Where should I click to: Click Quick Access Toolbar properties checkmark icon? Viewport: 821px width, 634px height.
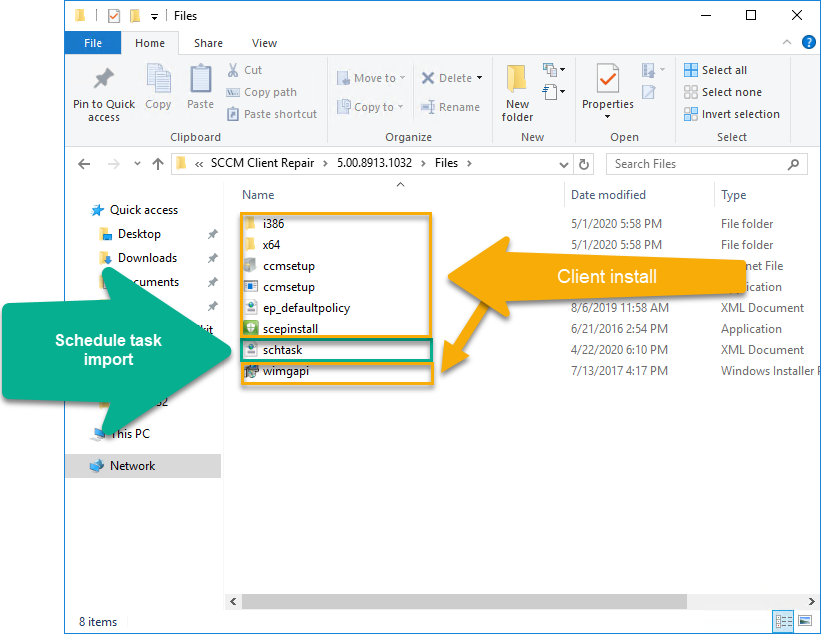click(x=114, y=16)
